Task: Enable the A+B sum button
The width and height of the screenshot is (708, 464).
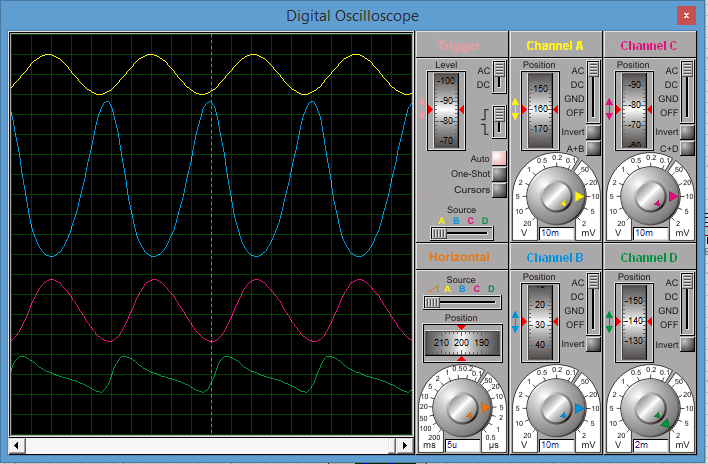Action: pyautogui.click(x=593, y=149)
